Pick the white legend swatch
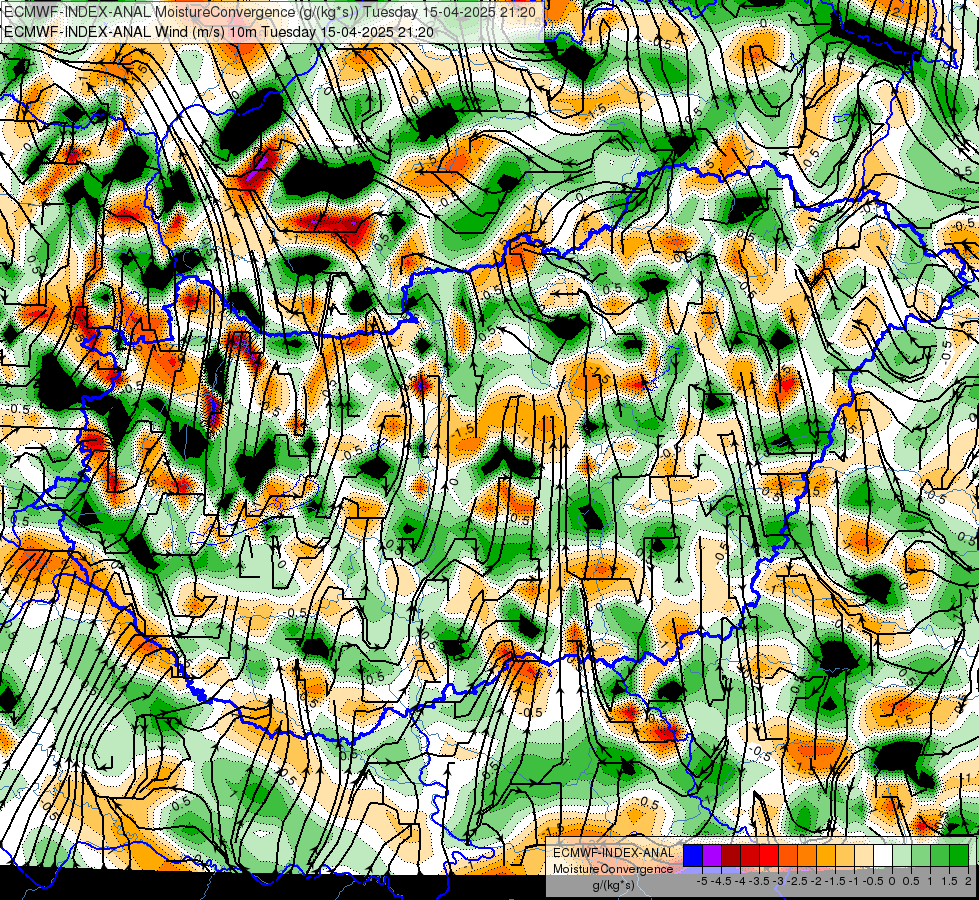 pyautogui.click(x=883, y=856)
